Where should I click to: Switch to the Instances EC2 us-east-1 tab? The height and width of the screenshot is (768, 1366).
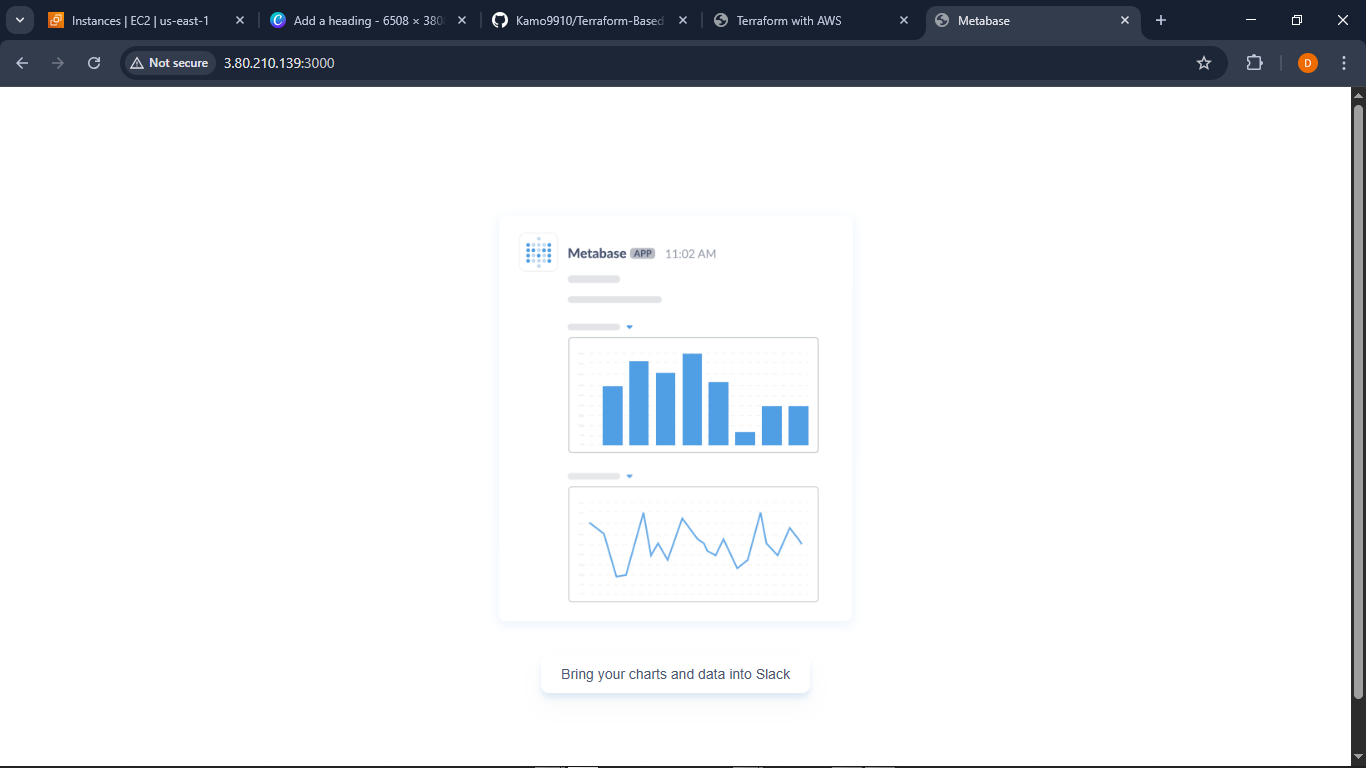[140, 20]
